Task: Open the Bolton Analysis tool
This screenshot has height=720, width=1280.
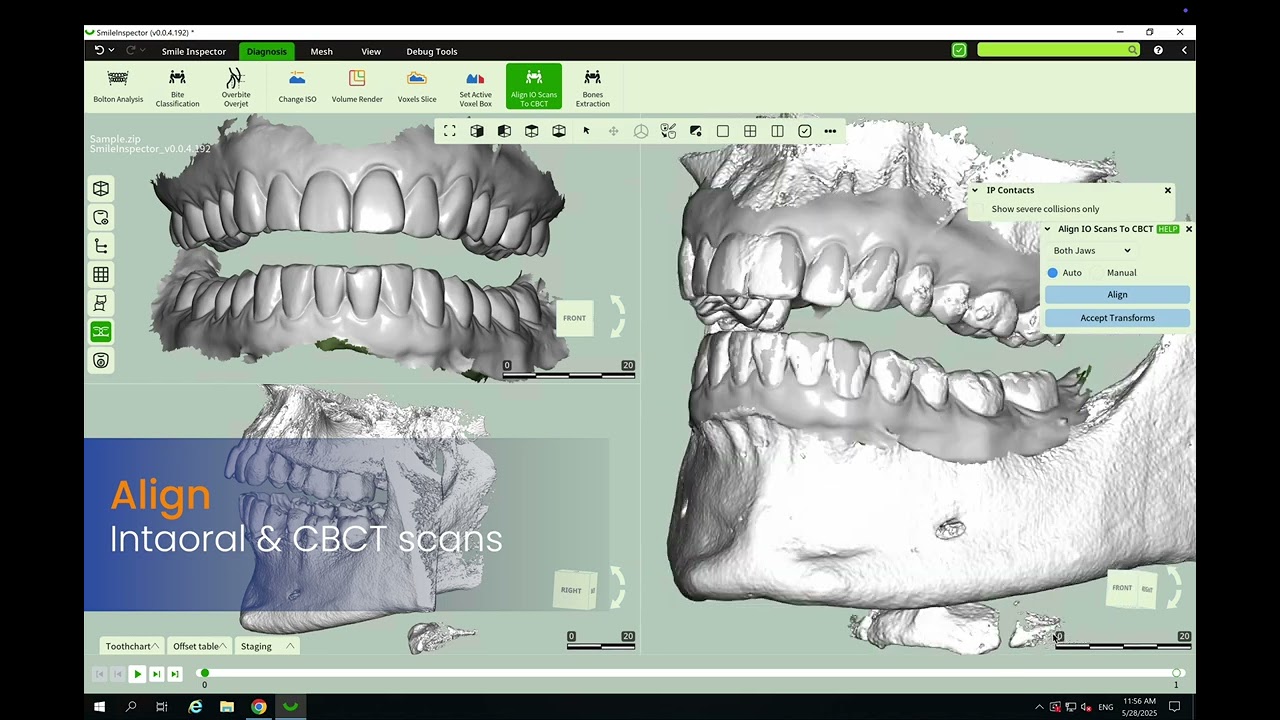Action: click(118, 87)
